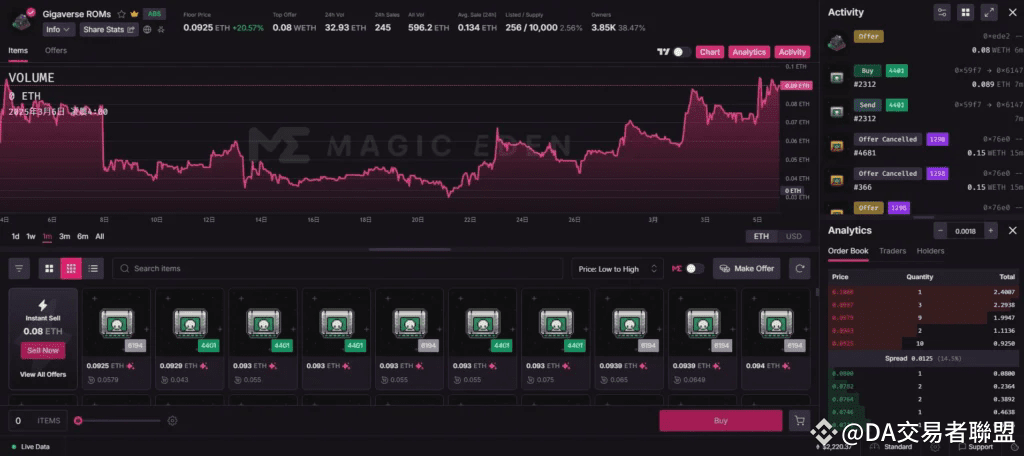Switch chart currency to USD
1024x456 pixels.
(x=793, y=236)
